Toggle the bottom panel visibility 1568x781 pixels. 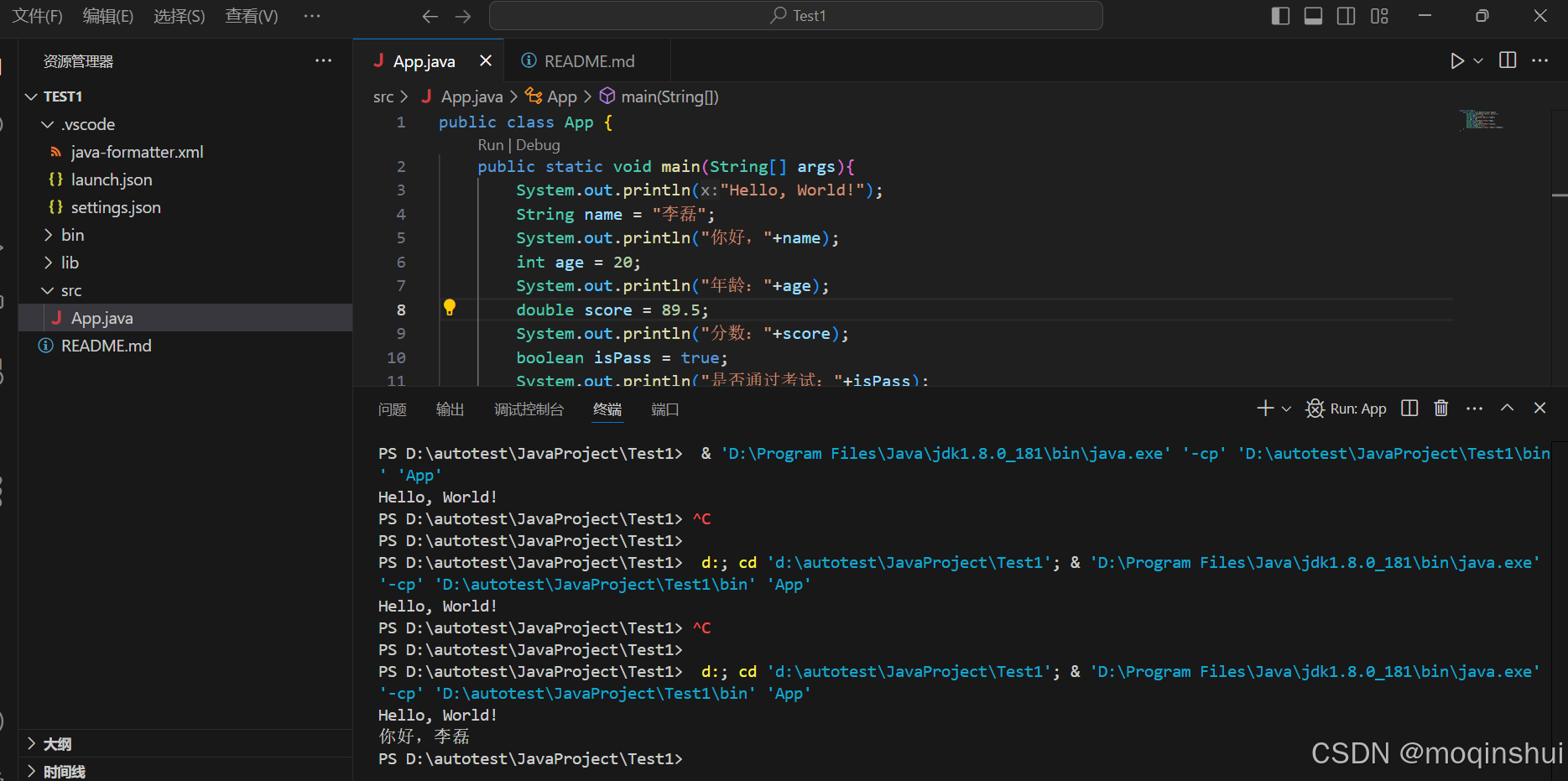coord(1312,15)
